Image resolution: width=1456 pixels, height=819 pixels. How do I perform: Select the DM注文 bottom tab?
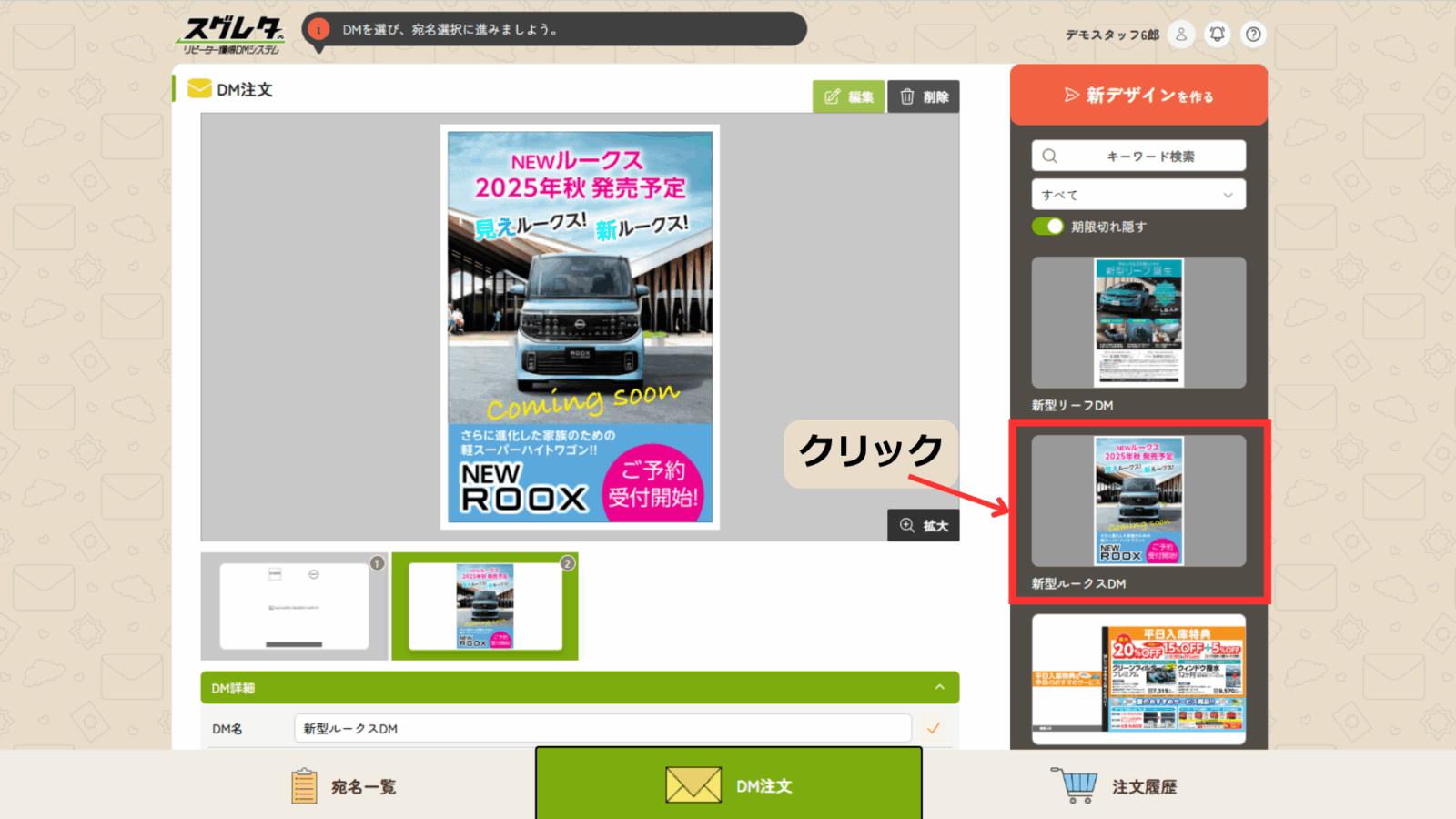pos(728,786)
